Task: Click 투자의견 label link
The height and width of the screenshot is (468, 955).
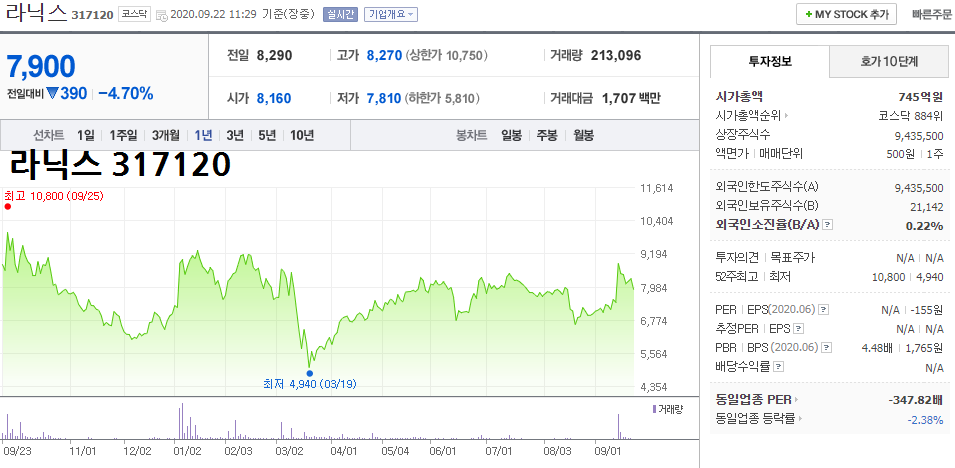Action: pos(737,258)
